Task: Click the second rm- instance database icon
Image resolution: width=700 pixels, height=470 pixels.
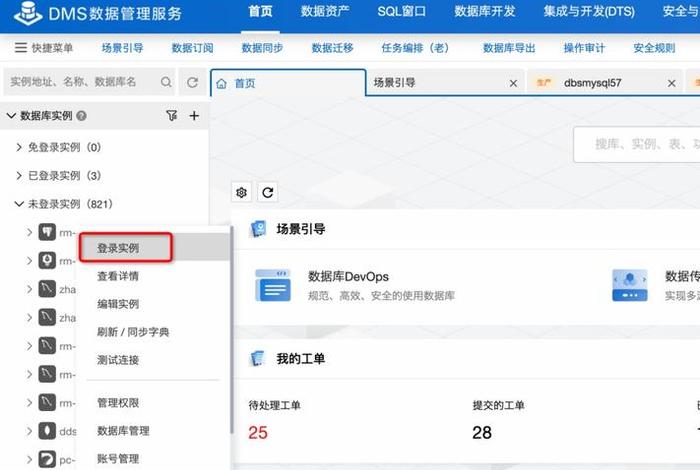Action: [x=47, y=261]
